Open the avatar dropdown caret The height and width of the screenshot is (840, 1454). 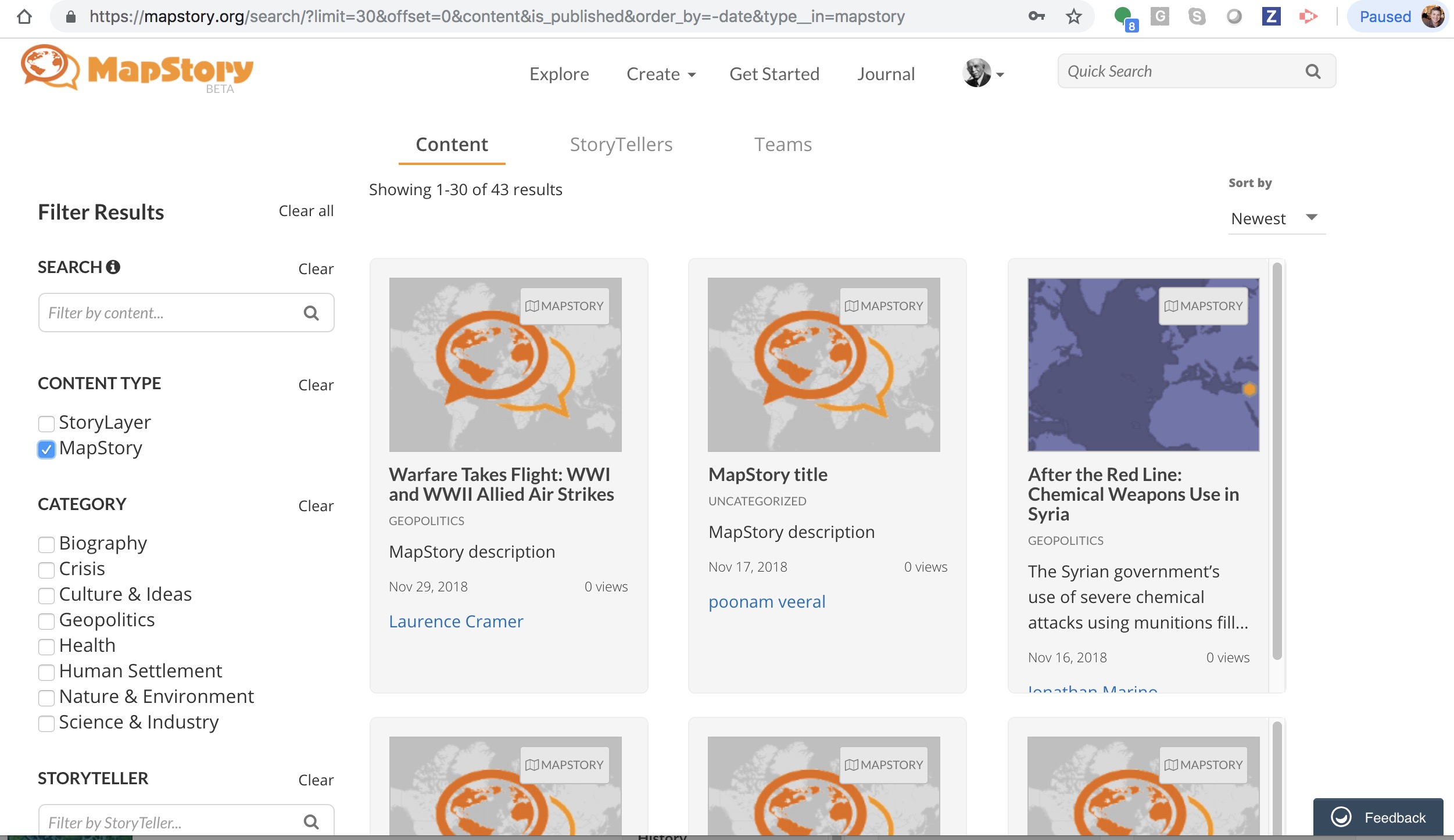pos(1001,76)
